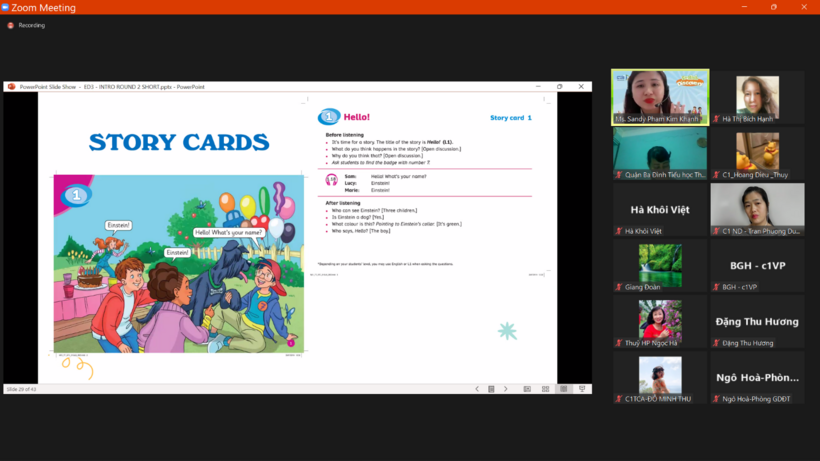Image resolution: width=820 pixels, height=461 pixels.
Task: Switch to Normal view in status bar
Action: [529, 389]
